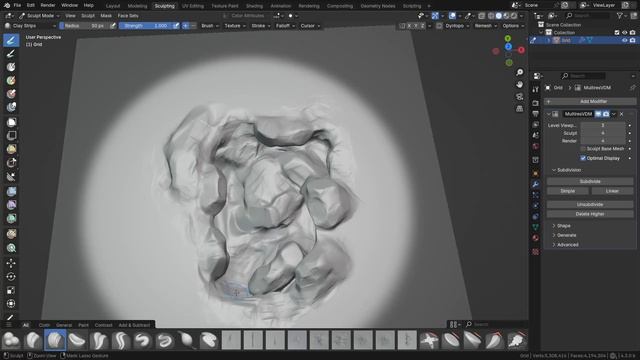This screenshot has height=360, width=640.
Task: Toggle Collection exclude checkbox in outliner
Action: (617, 32)
